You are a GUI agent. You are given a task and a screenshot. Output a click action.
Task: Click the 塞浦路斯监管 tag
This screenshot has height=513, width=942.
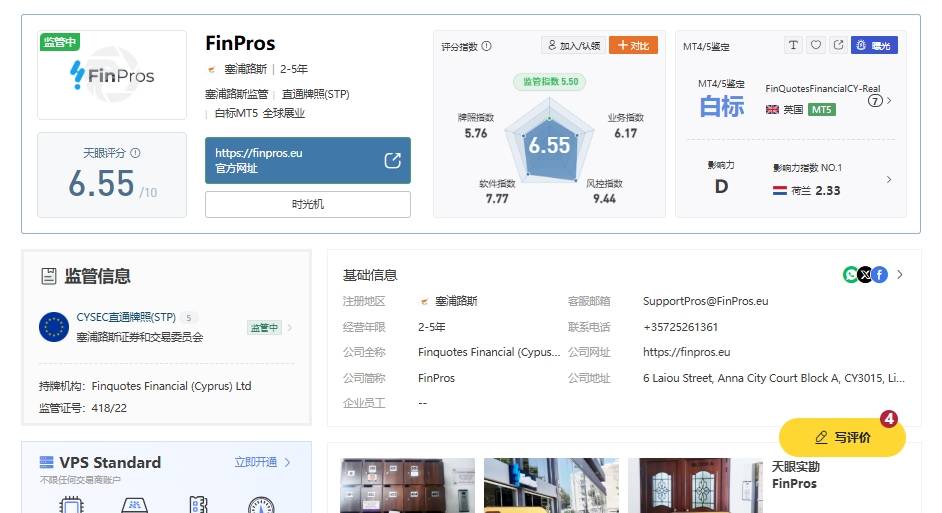237,94
